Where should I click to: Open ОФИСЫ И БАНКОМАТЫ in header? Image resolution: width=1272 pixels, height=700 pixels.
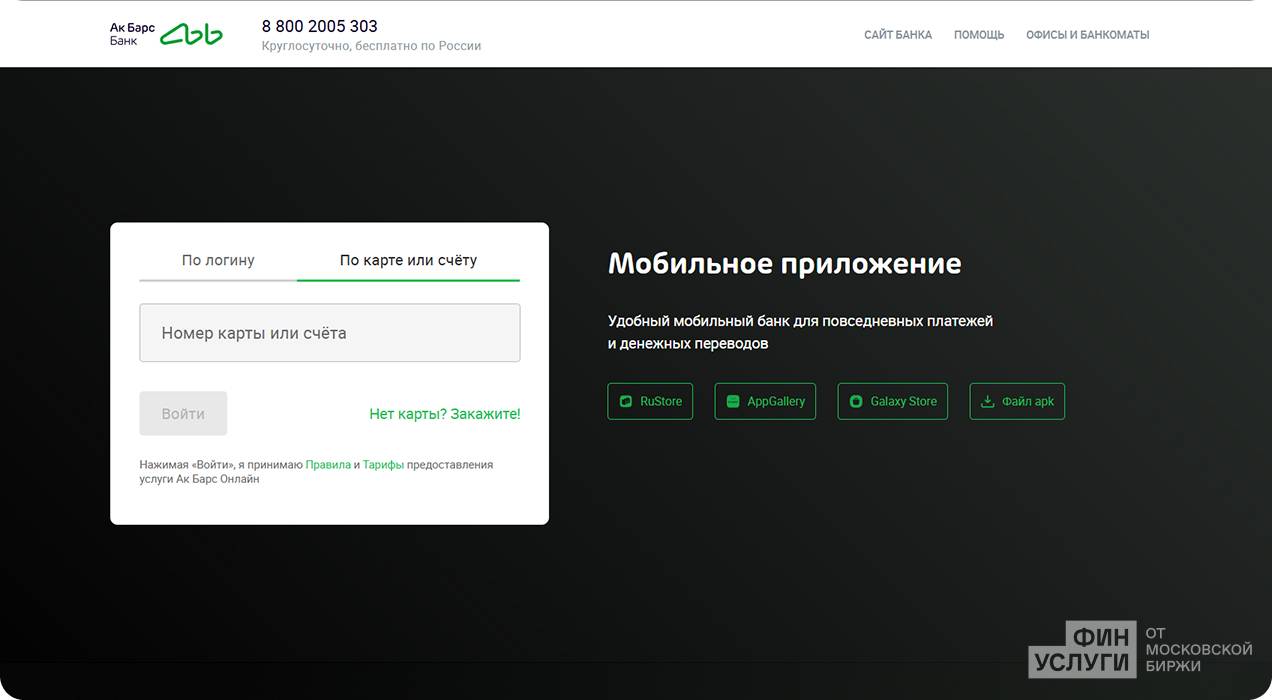(x=1087, y=35)
